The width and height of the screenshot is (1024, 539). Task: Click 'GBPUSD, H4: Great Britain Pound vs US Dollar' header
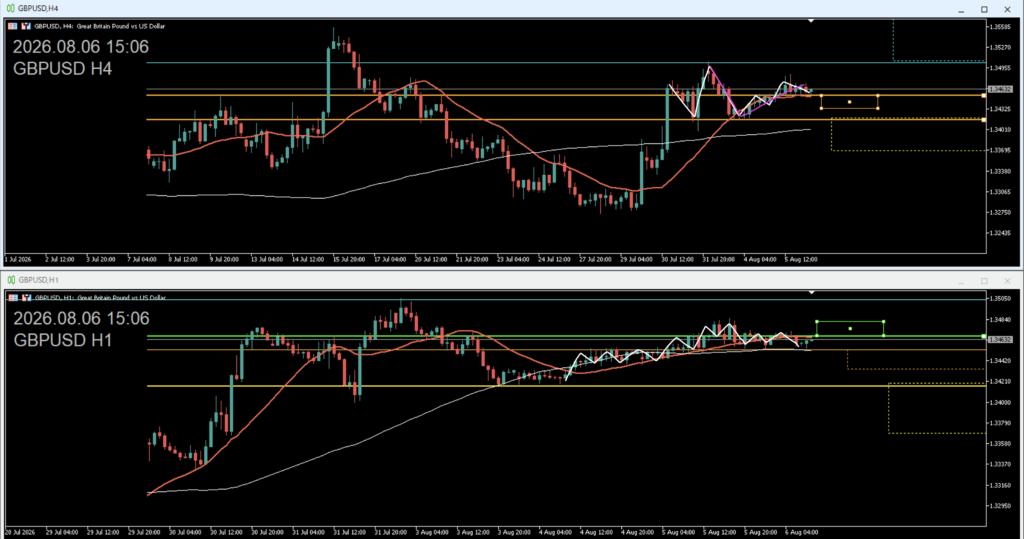tap(99, 26)
